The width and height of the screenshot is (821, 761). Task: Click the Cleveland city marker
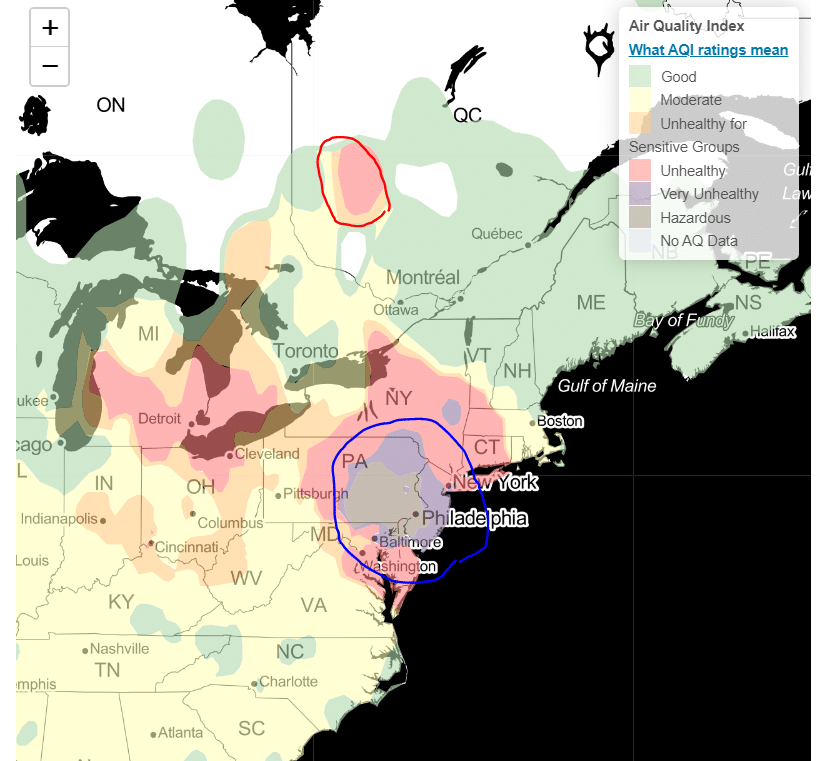coord(230,454)
